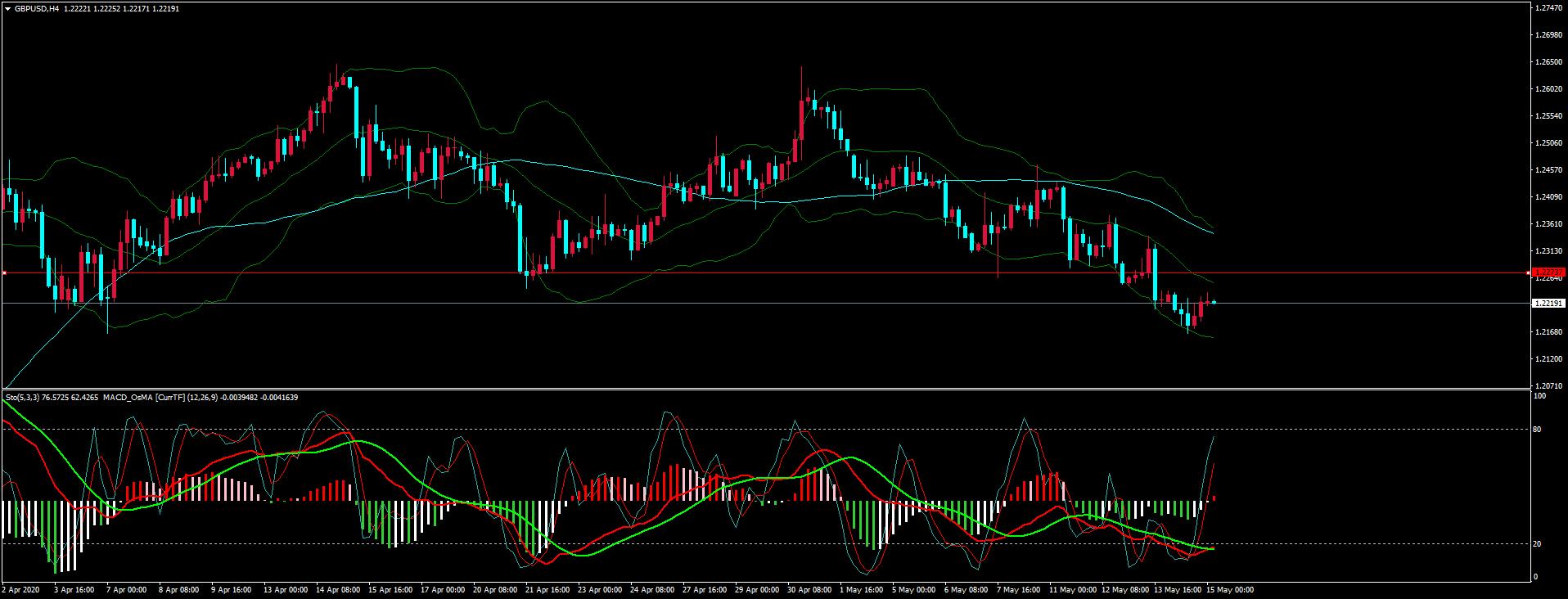1568x599 pixels.
Task: Click the latest cyan candle at current price
Action: [x=1214, y=302]
